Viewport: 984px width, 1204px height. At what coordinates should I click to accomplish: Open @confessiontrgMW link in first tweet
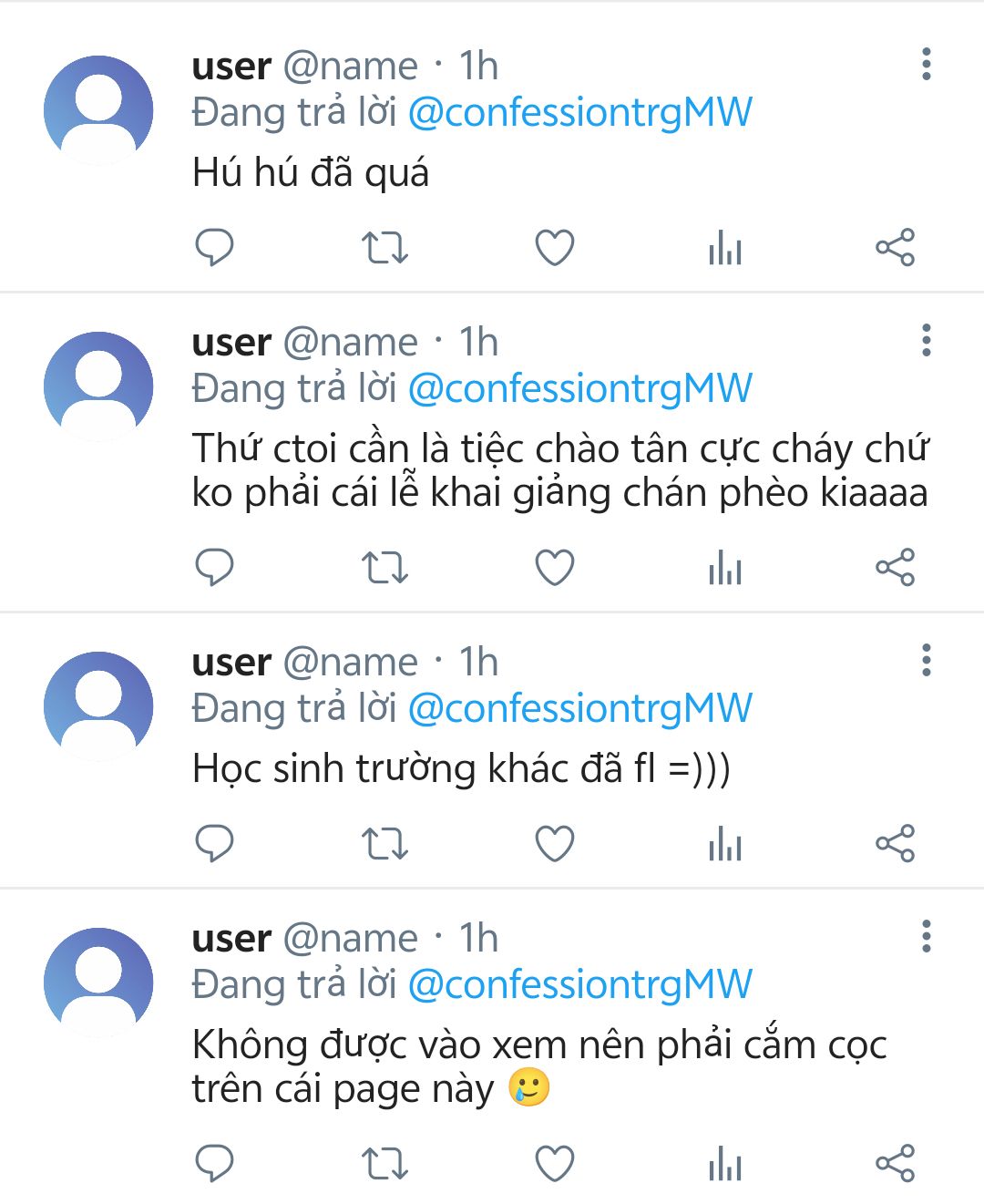pyautogui.click(x=580, y=113)
